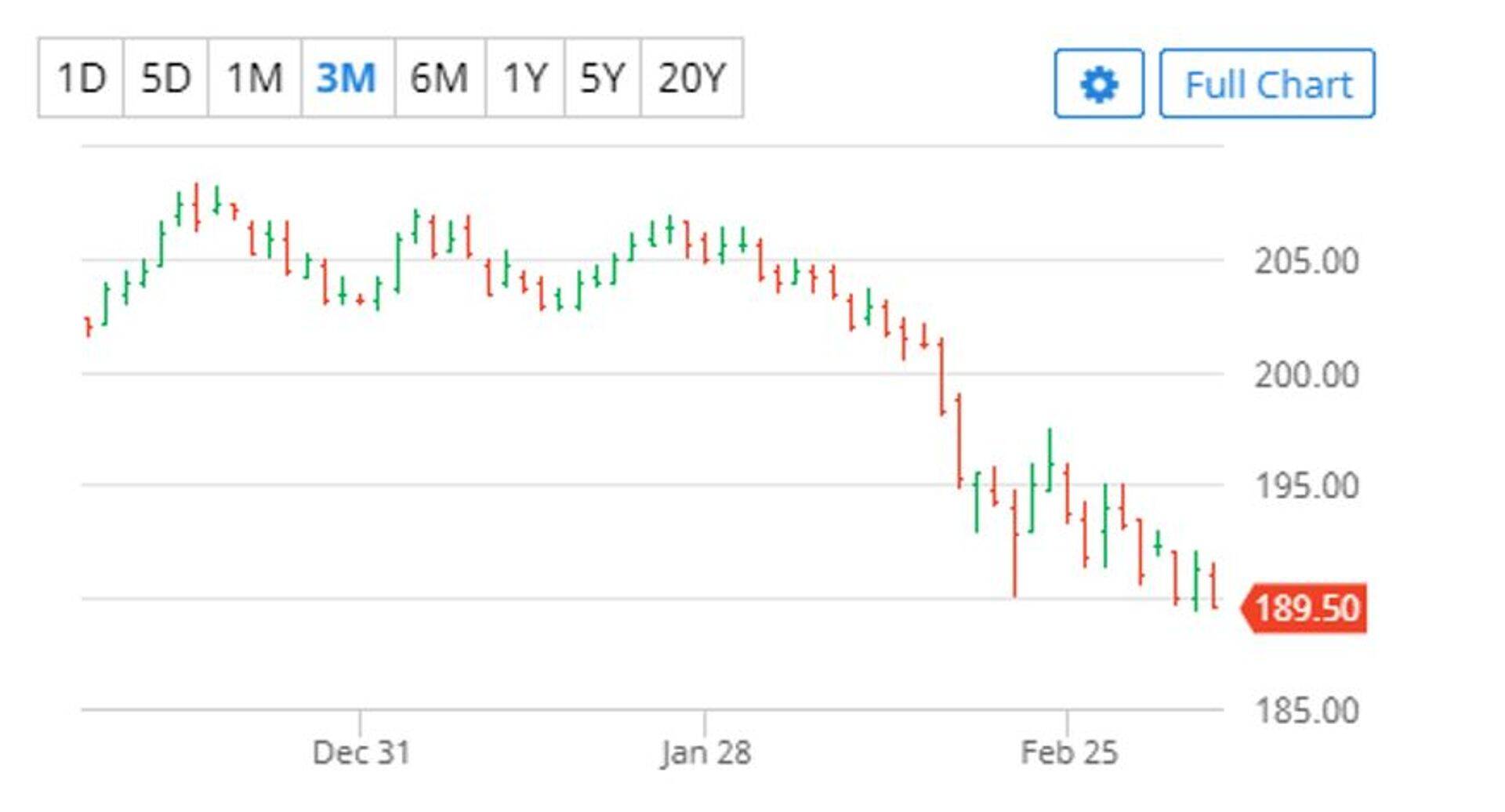Change chart range to 6M
Image resolution: width=1505 pixels, height=812 pixels.
tap(439, 78)
